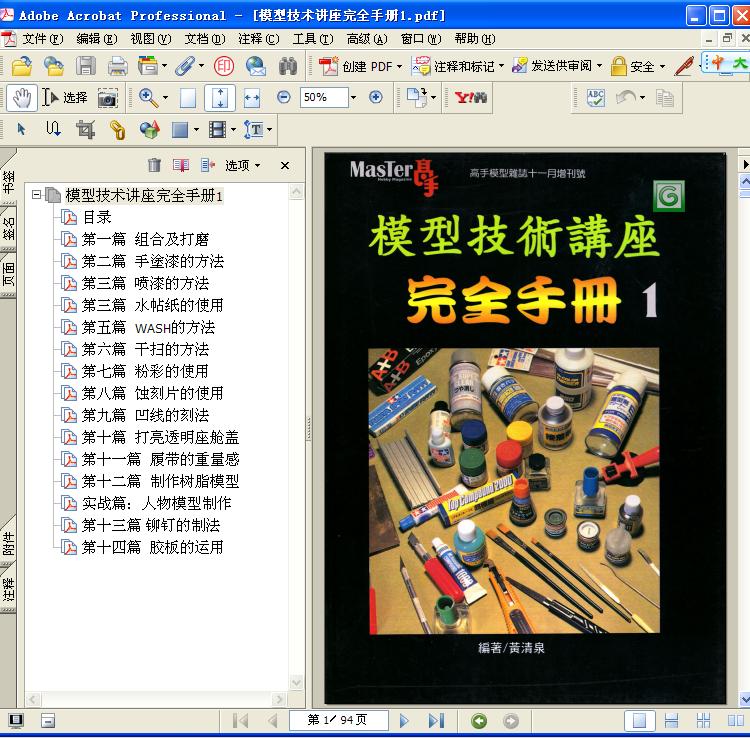Viewport: 750px width, 738px height.
Task: Click the Fit Page icon
Action: pos(220,98)
